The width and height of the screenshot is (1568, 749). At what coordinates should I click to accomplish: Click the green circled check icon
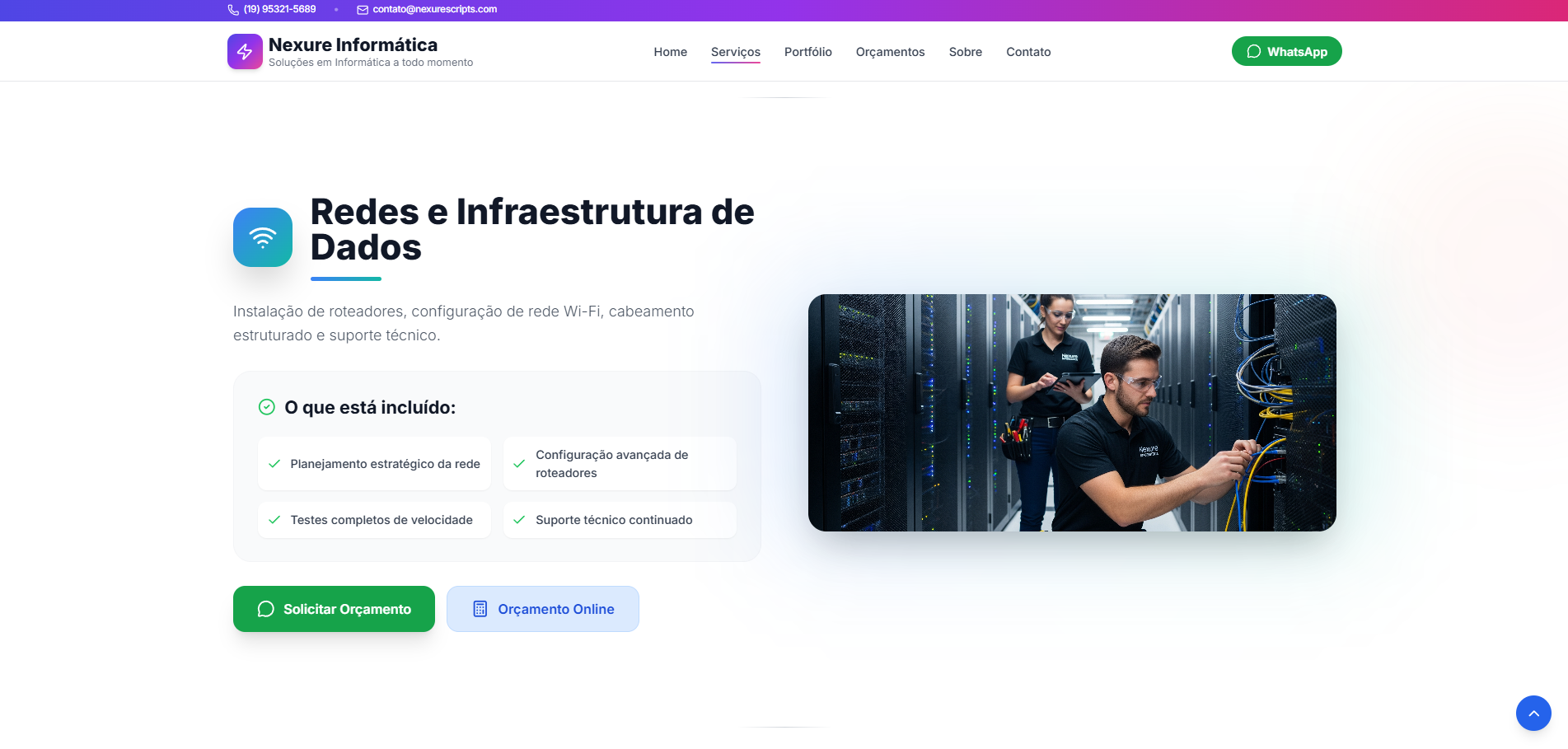tap(267, 407)
